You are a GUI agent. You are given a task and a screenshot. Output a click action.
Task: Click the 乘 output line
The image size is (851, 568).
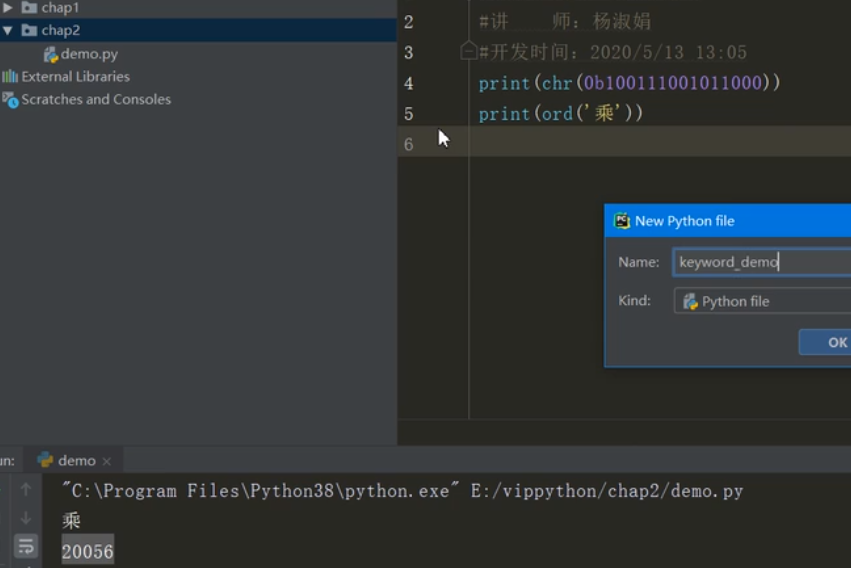pyautogui.click(x=71, y=521)
